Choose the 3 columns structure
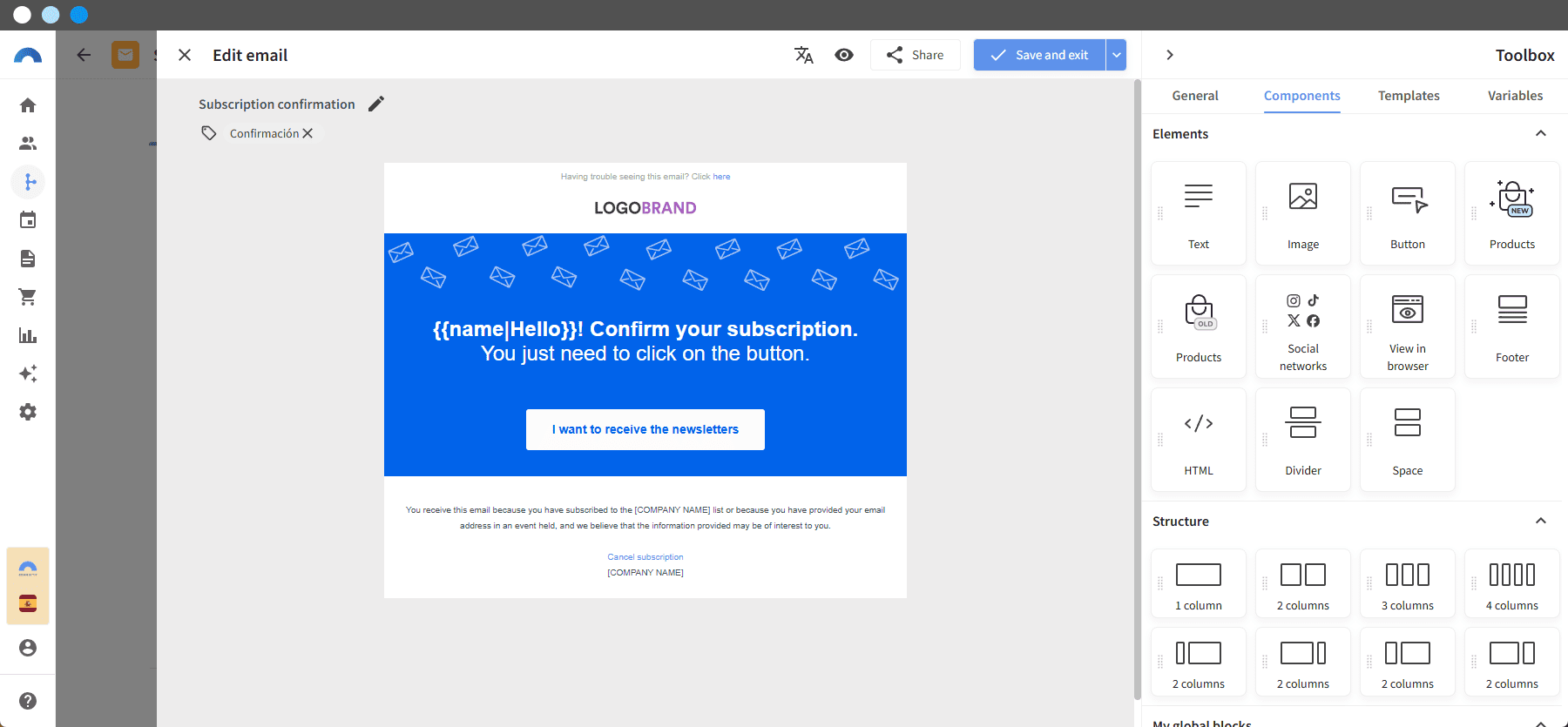The height and width of the screenshot is (727, 1568). coord(1408,583)
